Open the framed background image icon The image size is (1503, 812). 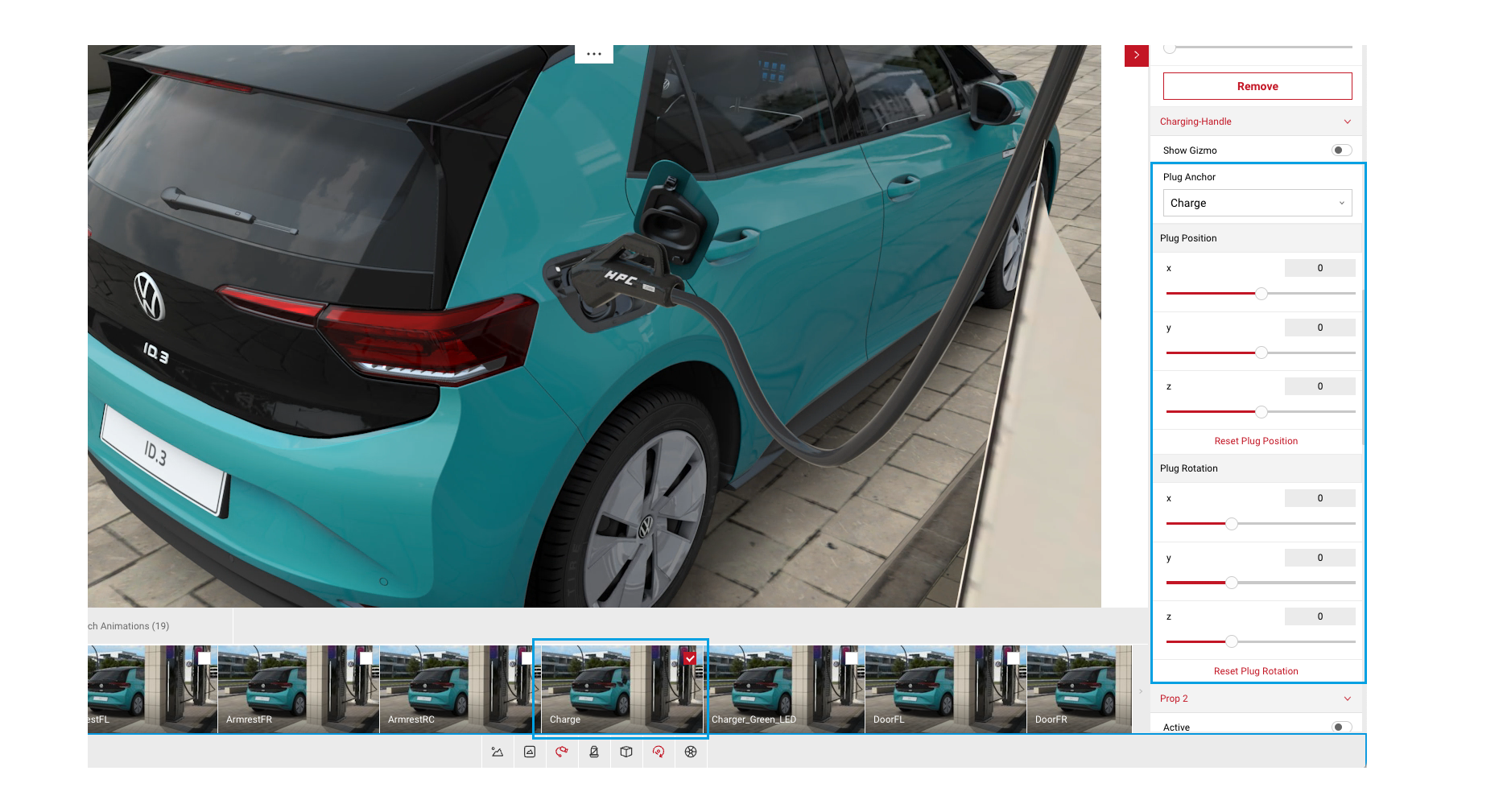(x=530, y=752)
